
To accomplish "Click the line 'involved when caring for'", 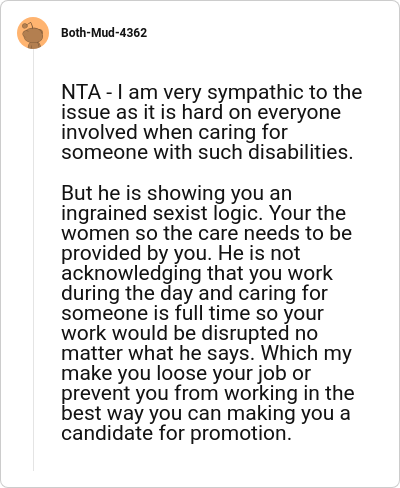I will (174, 132).
